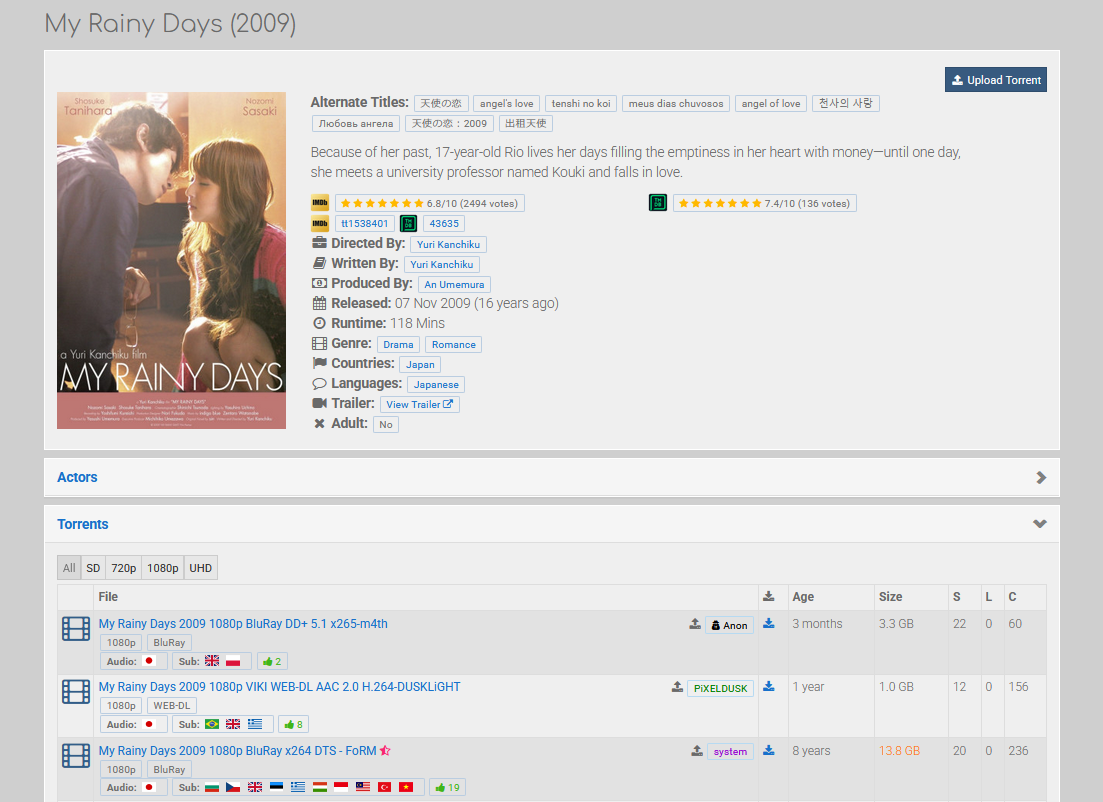
Task: Open the Anon uploader badge
Action: [x=729, y=625]
